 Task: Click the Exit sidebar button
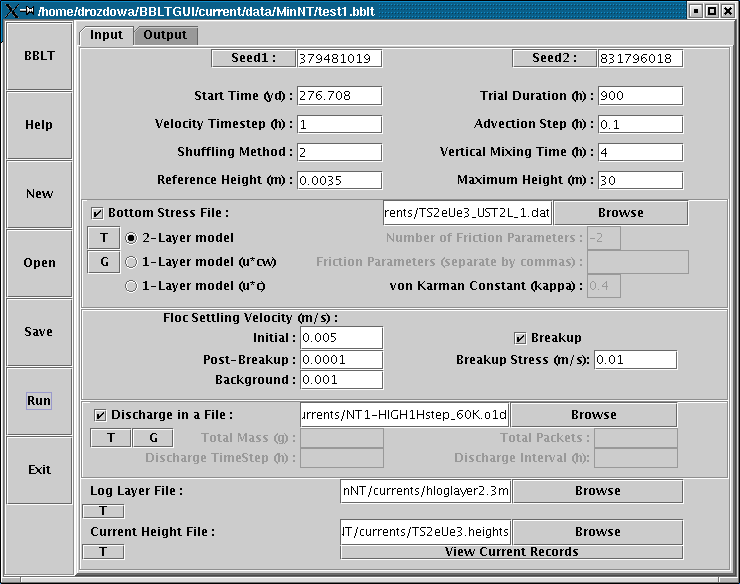click(x=39, y=469)
